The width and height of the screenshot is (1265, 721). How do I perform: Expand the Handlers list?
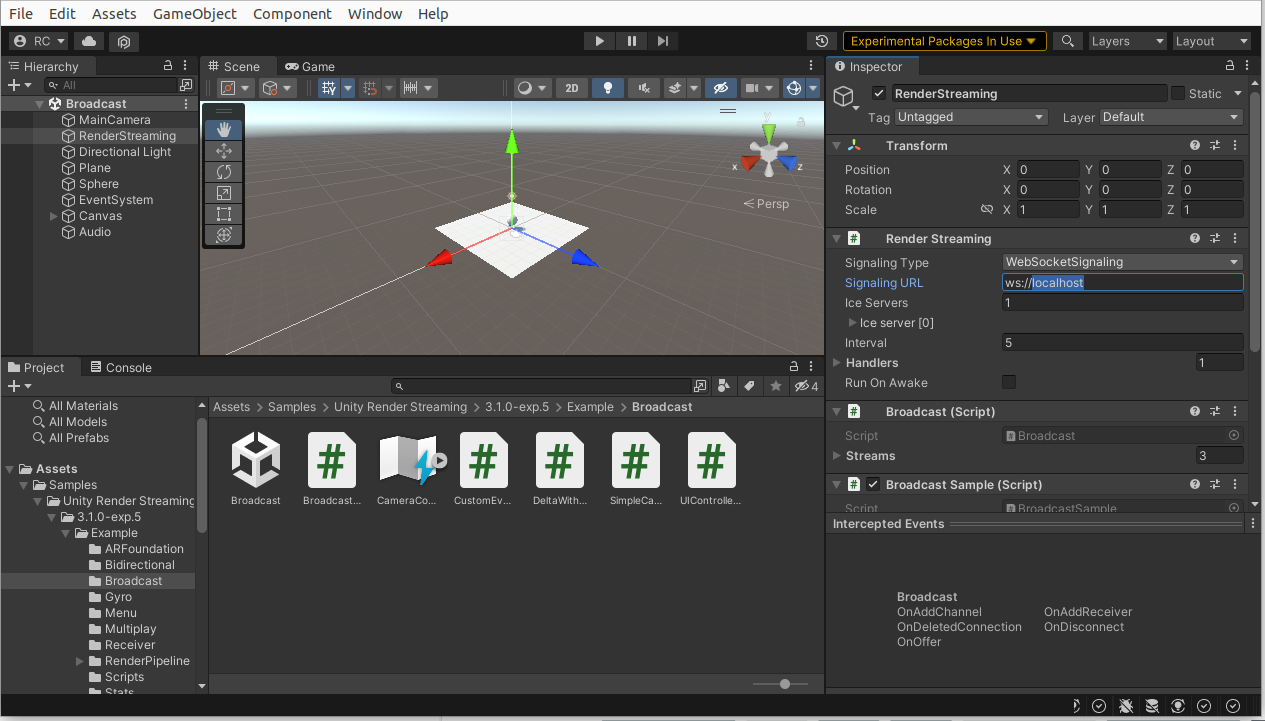(837, 363)
